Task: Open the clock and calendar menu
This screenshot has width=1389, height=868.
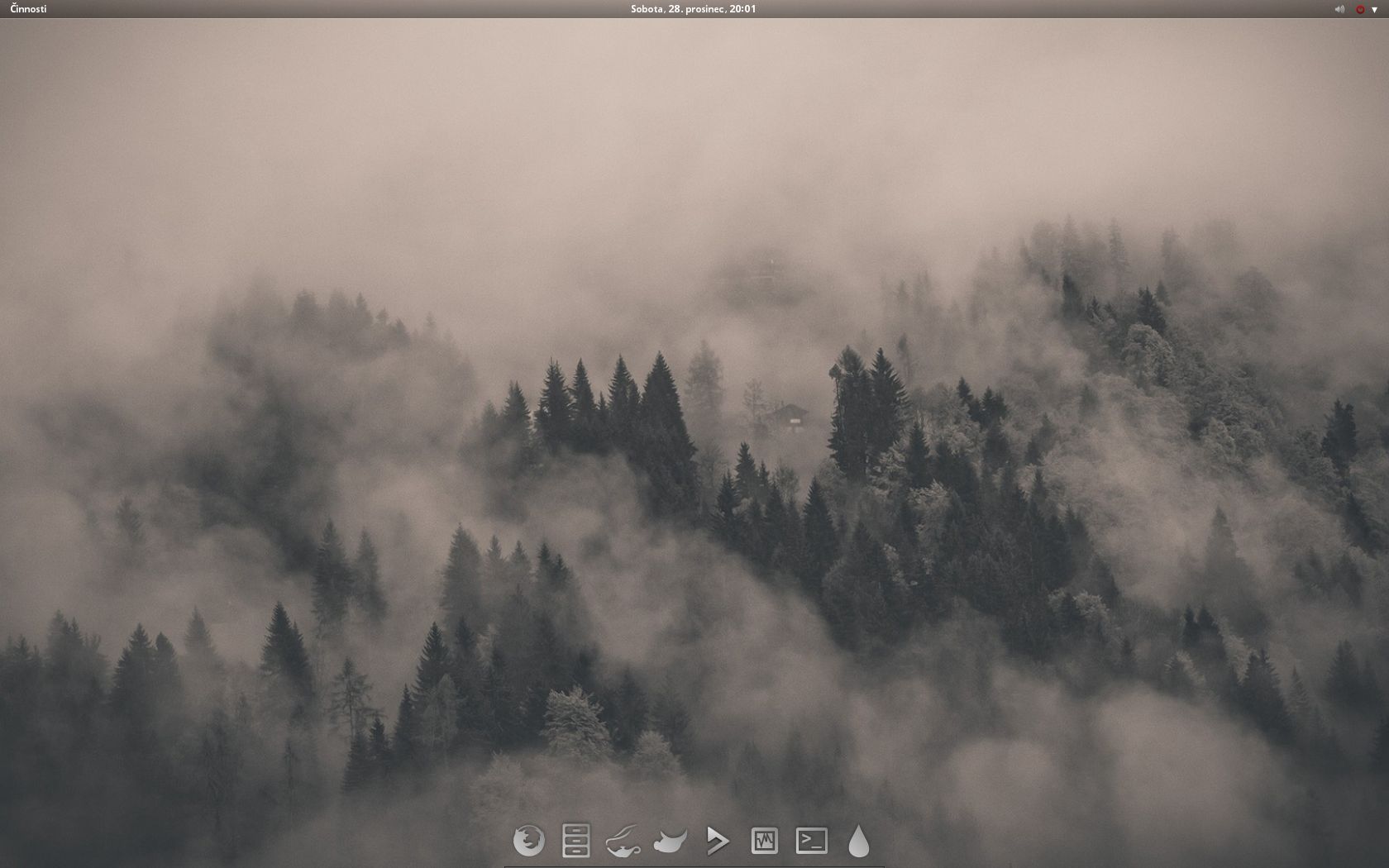Action: coord(693,9)
